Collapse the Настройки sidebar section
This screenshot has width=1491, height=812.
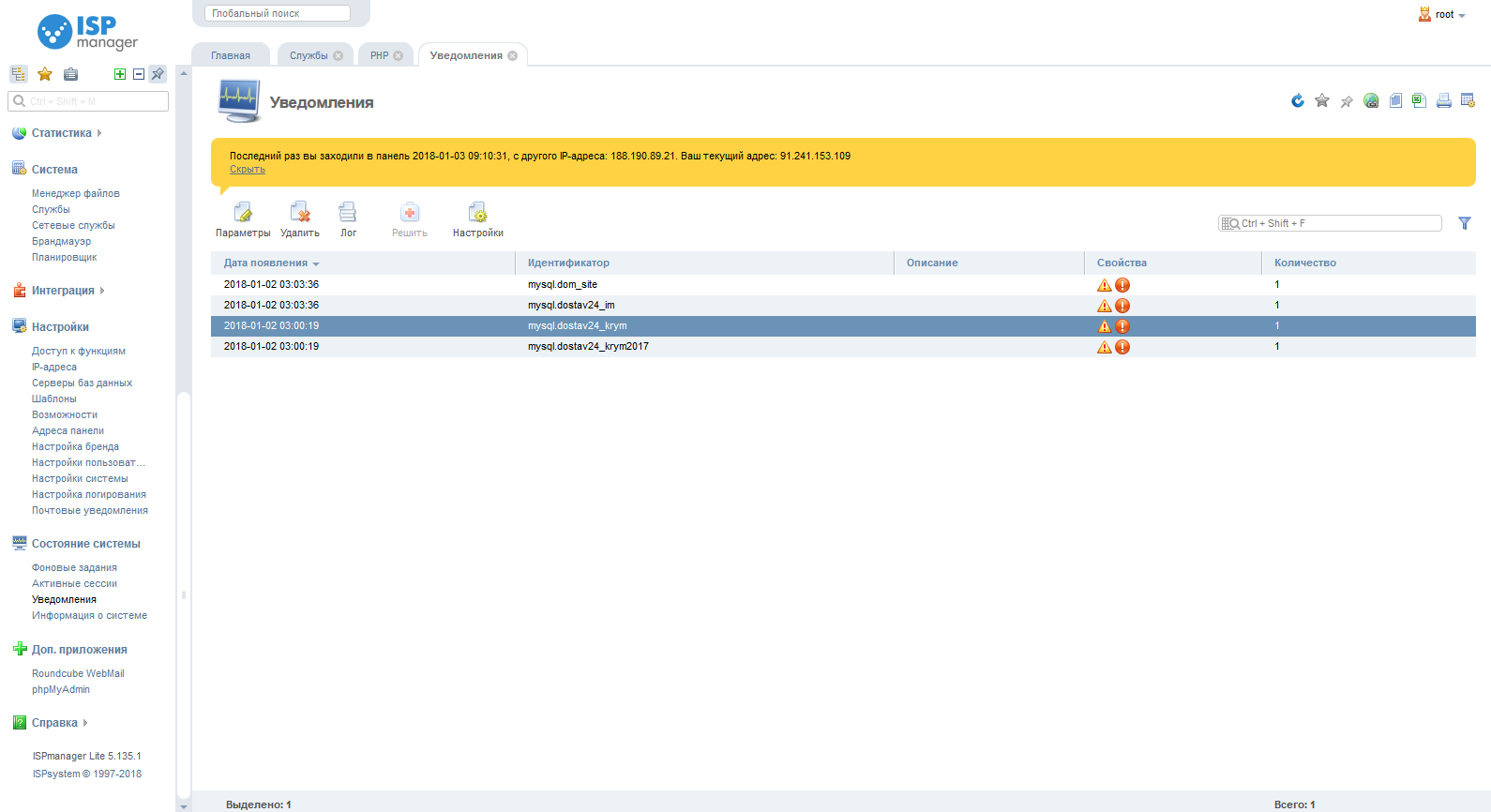tap(60, 327)
